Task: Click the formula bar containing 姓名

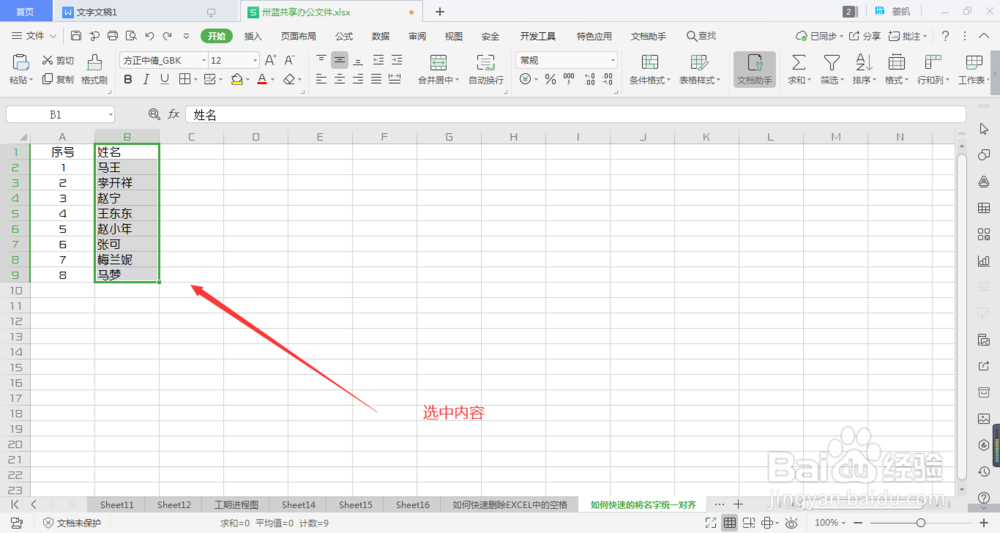Action: point(575,115)
